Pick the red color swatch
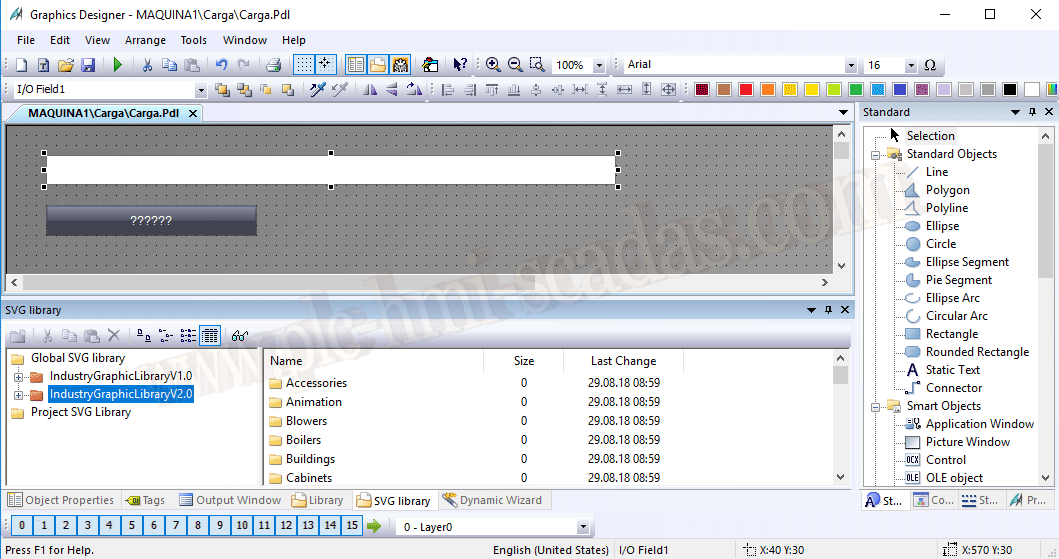 pyautogui.click(x=746, y=90)
